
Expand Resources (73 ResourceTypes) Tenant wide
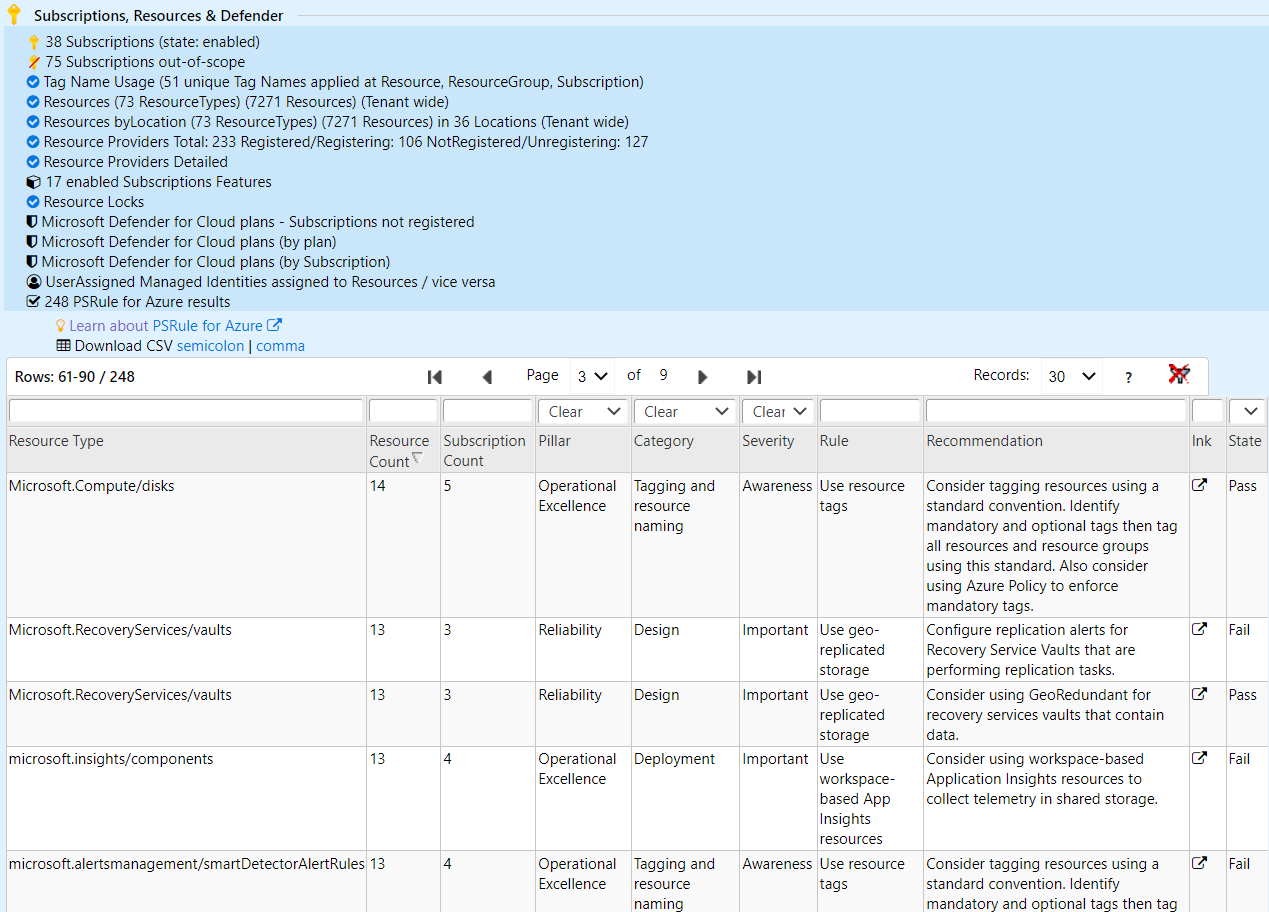pos(246,102)
